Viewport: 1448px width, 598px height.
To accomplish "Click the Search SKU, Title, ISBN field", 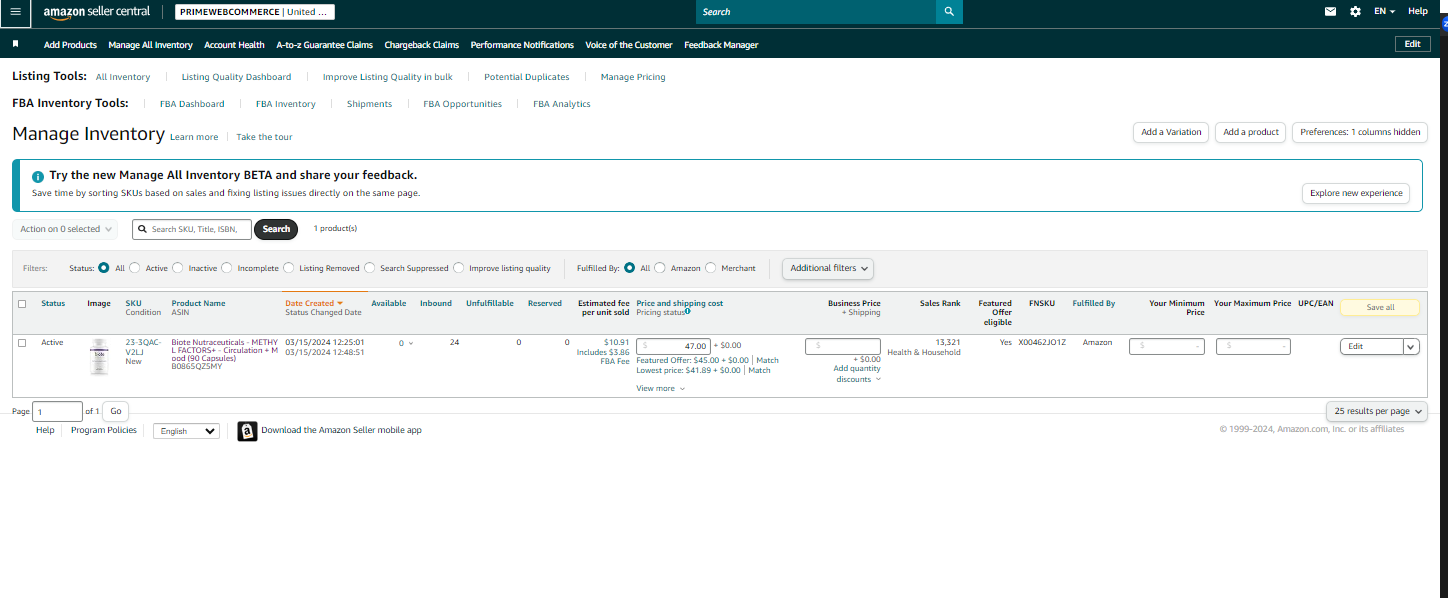I will click(x=191, y=229).
